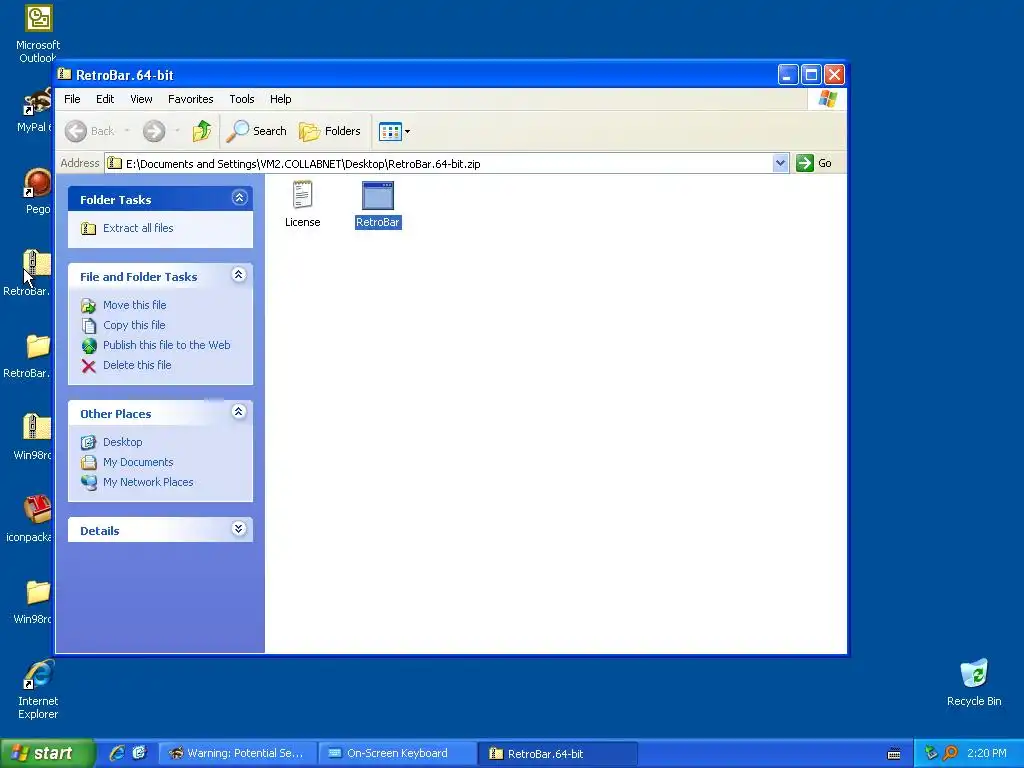Viewport: 1024px width, 768px height.
Task: Click the RetroBar.64-bit title bar folder icon
Action: 64,74
